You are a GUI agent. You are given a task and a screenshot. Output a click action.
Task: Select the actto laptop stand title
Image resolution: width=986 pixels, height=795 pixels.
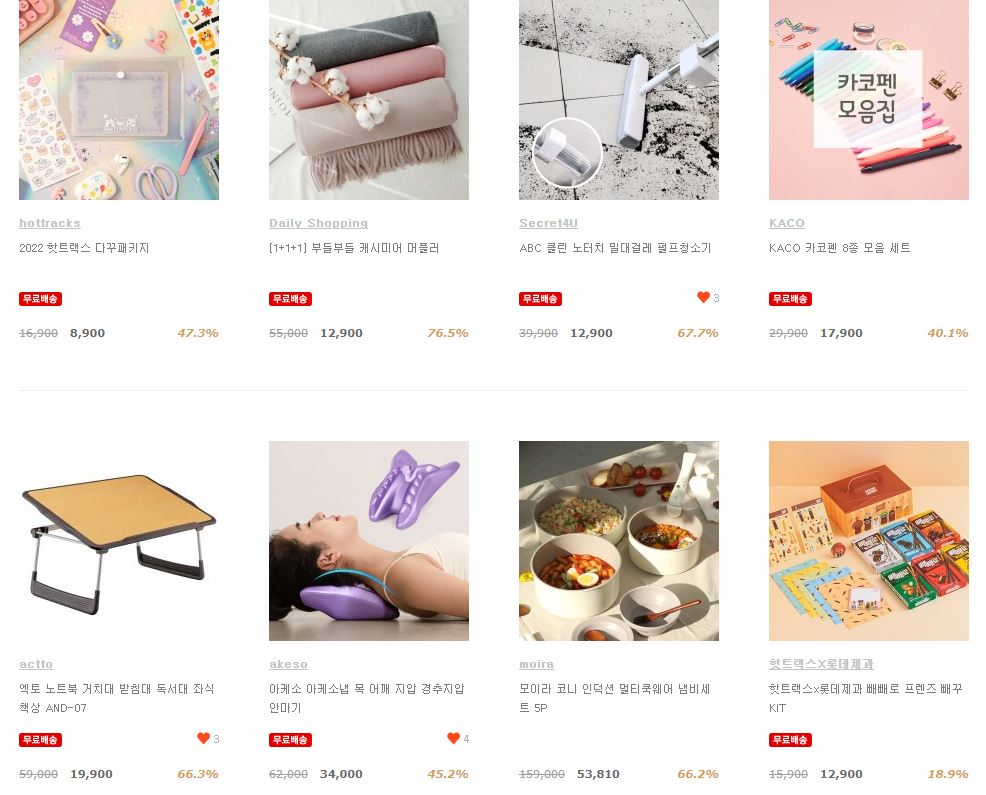coord(117,698)
